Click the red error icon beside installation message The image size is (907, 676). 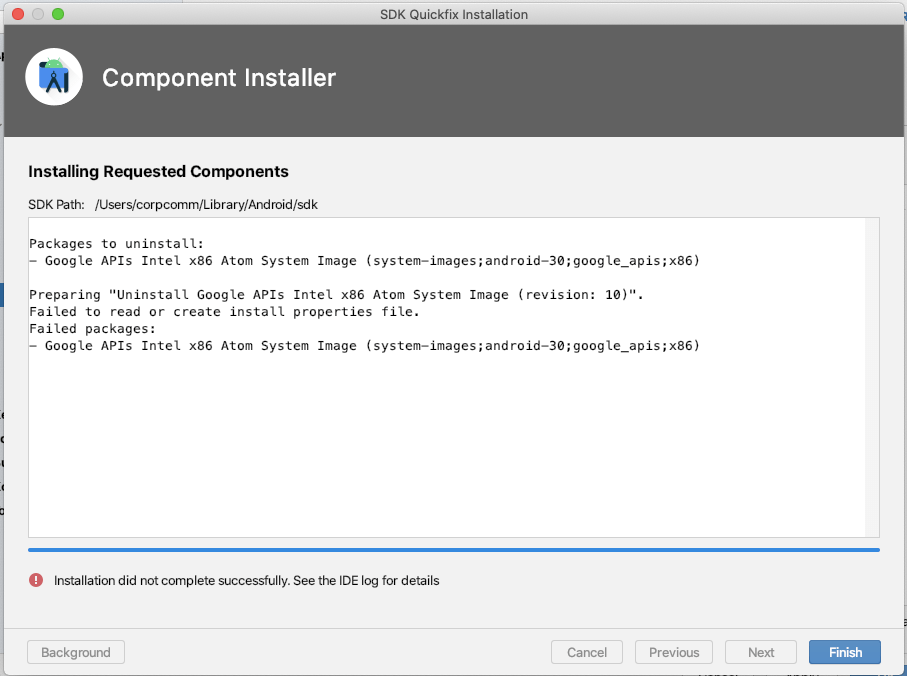pos(36,580)
